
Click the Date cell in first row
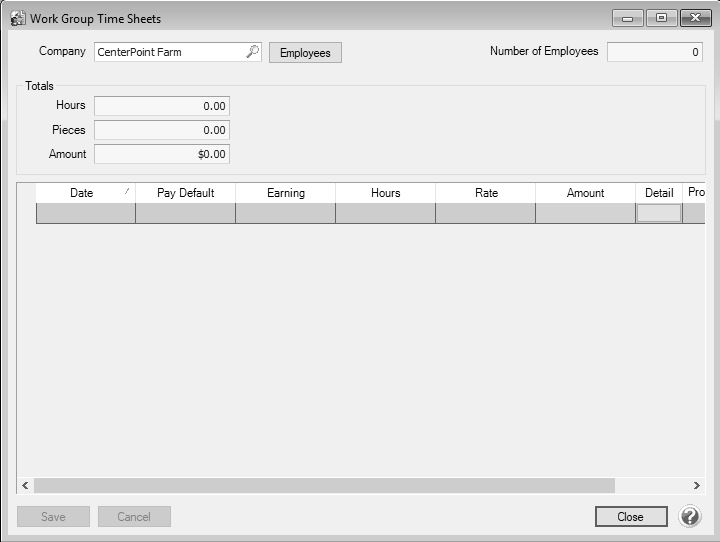pyautogui.click(x=86, y=213)
